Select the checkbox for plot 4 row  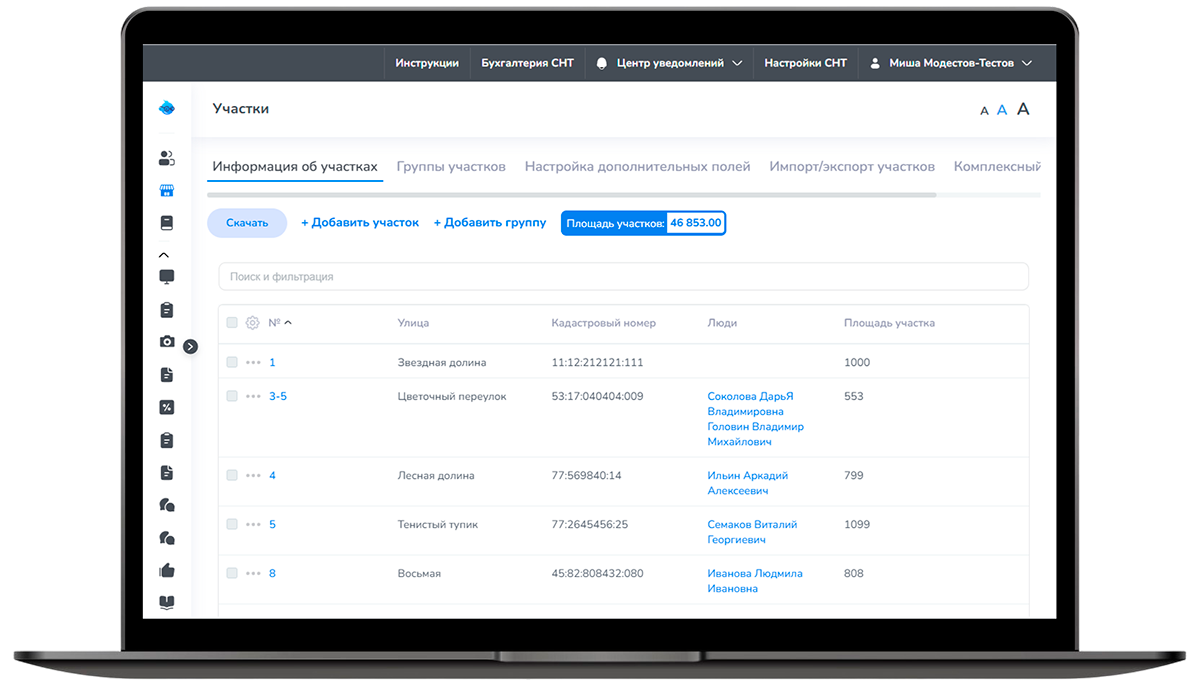tap(232, 475)
